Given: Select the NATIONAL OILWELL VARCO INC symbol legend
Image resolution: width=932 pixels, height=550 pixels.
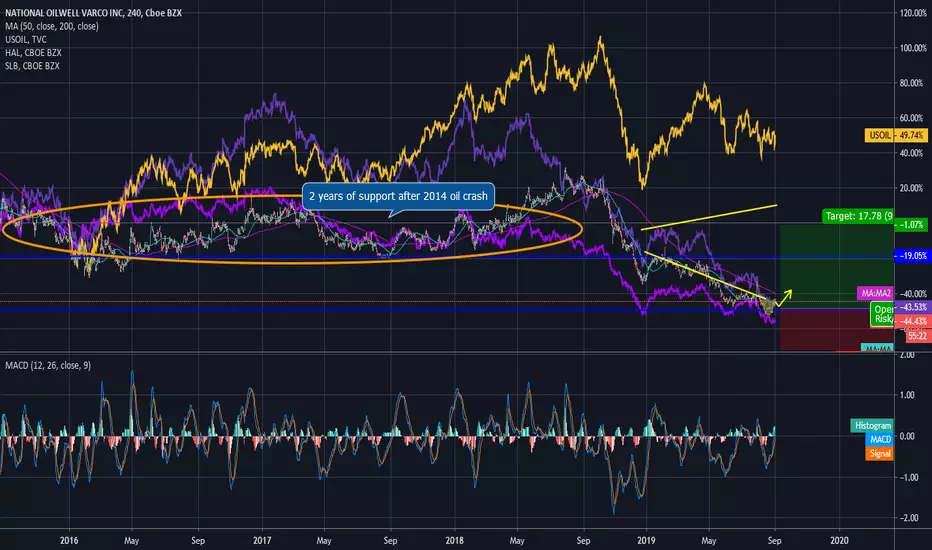Looking at the screenshot, I should click(x=93, y=12).
